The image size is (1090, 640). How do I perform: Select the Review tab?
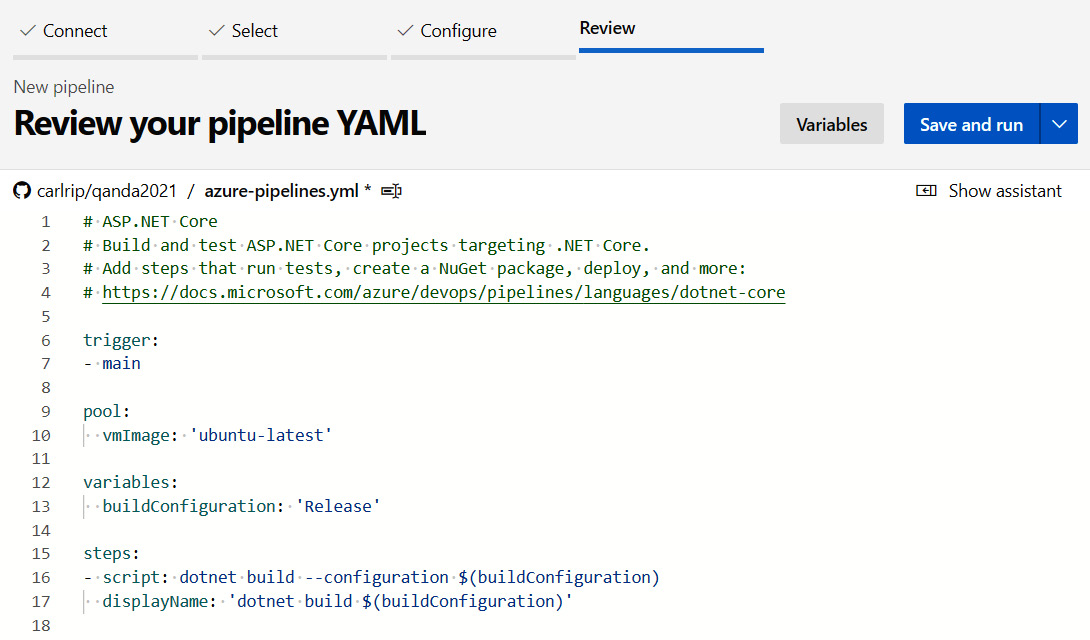(607, 28)
